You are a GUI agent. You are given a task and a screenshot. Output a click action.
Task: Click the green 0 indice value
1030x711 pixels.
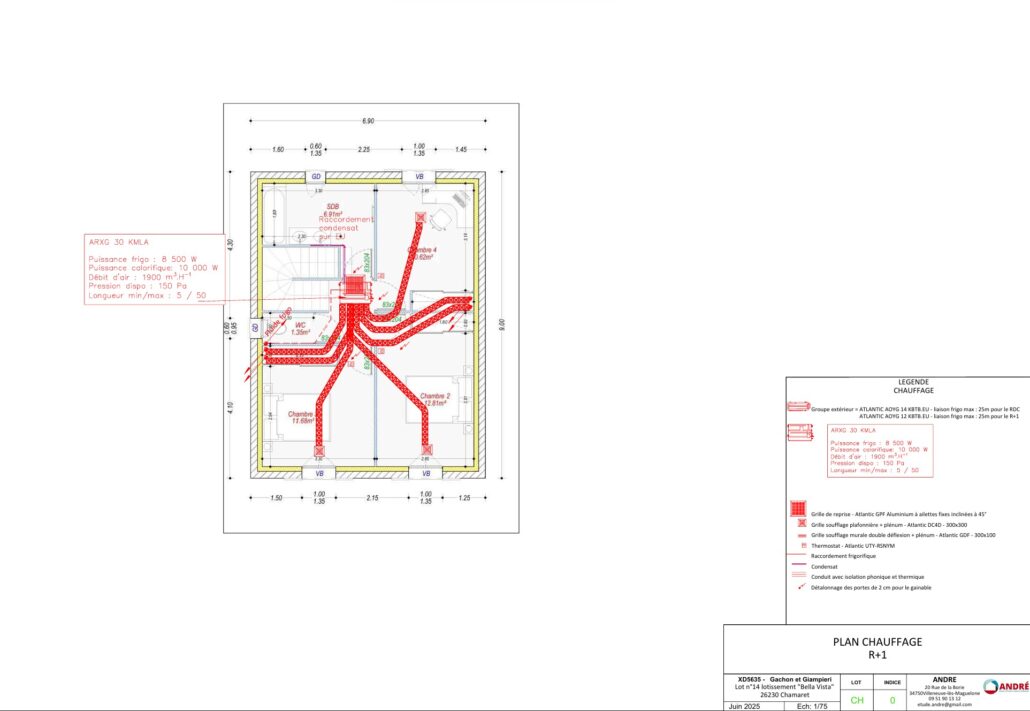tap(892, 700)
